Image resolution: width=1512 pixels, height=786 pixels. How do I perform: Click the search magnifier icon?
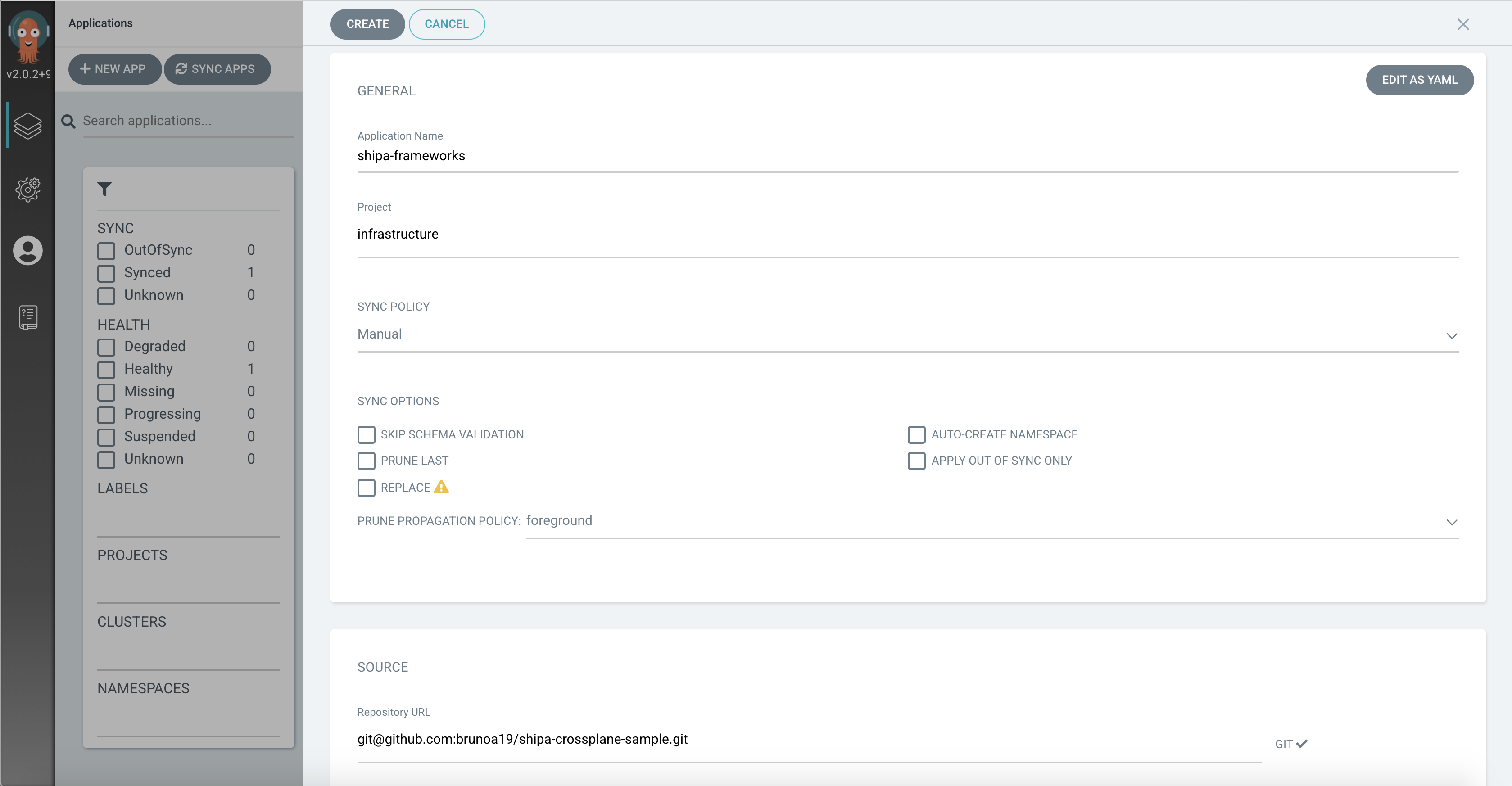[x=69, y=122]
